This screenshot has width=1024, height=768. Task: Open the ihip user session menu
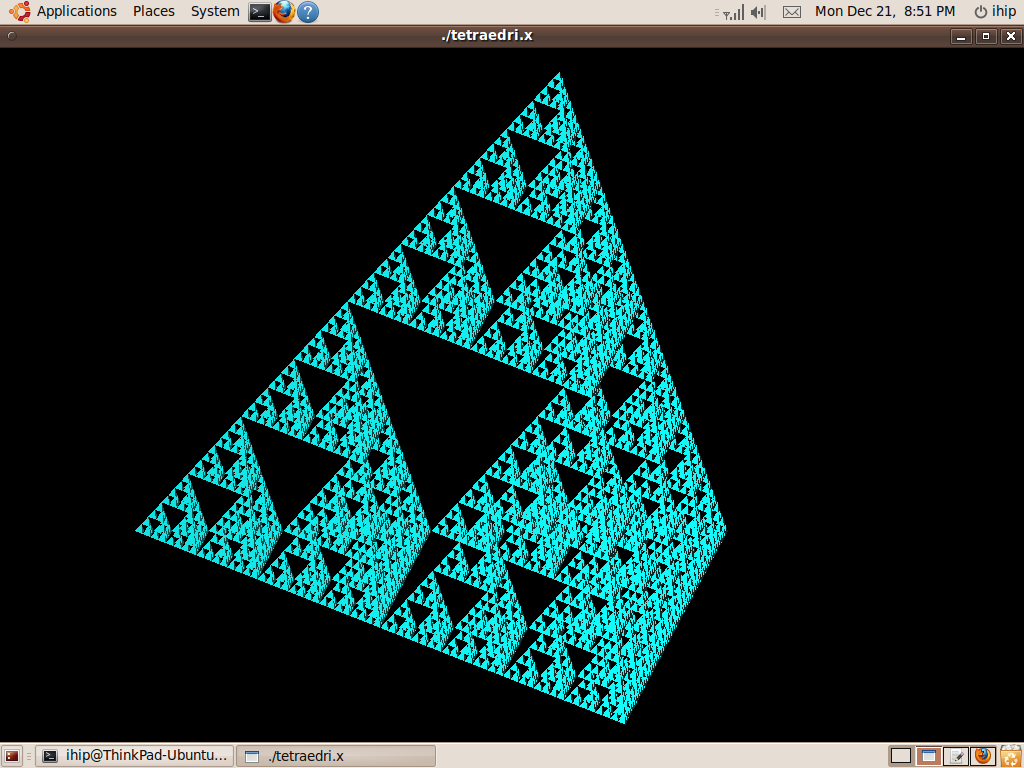(994, 11)
